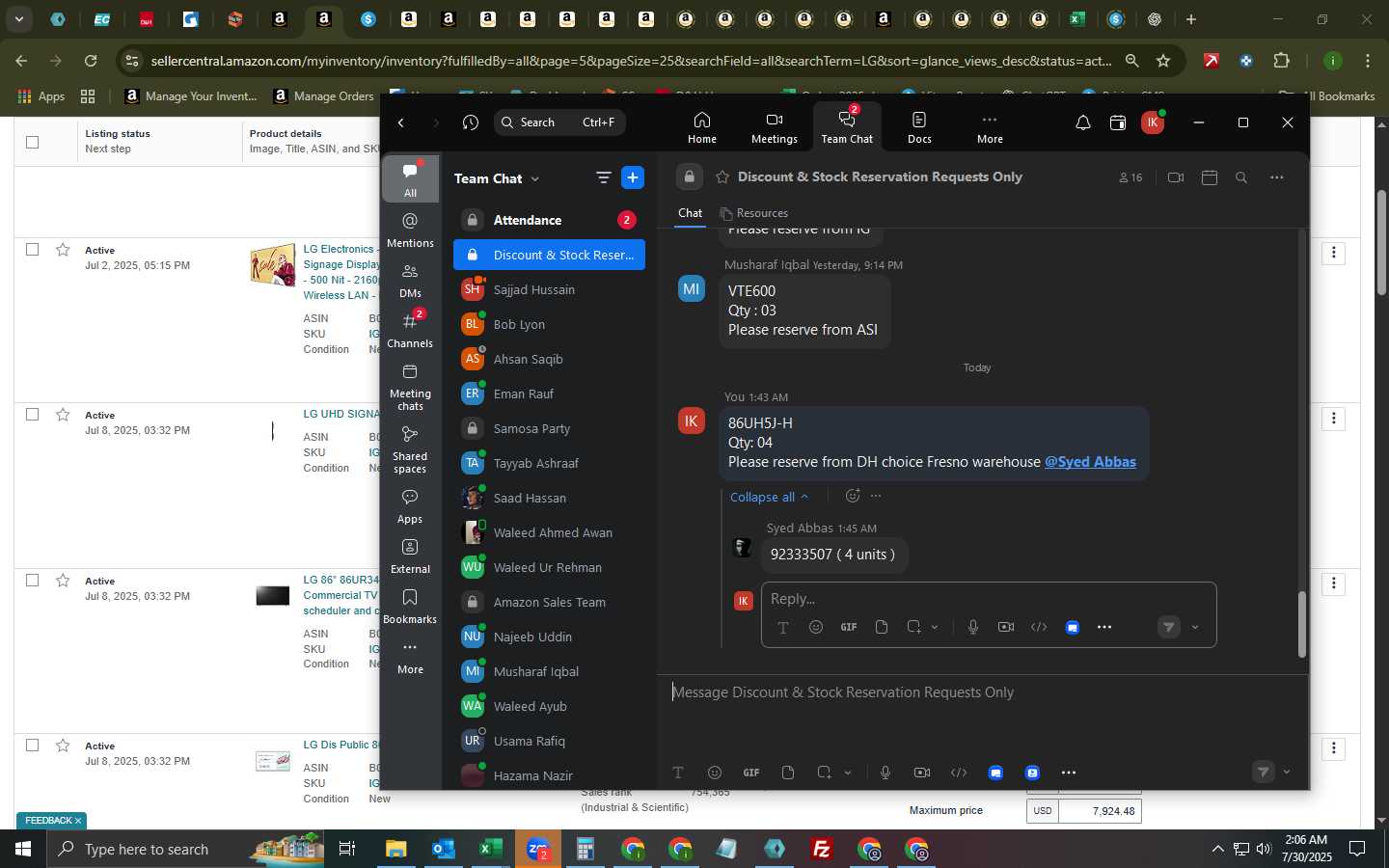Open External in sidebar
Viewport: 1389px width, 868px height.
tap(410, 556)
